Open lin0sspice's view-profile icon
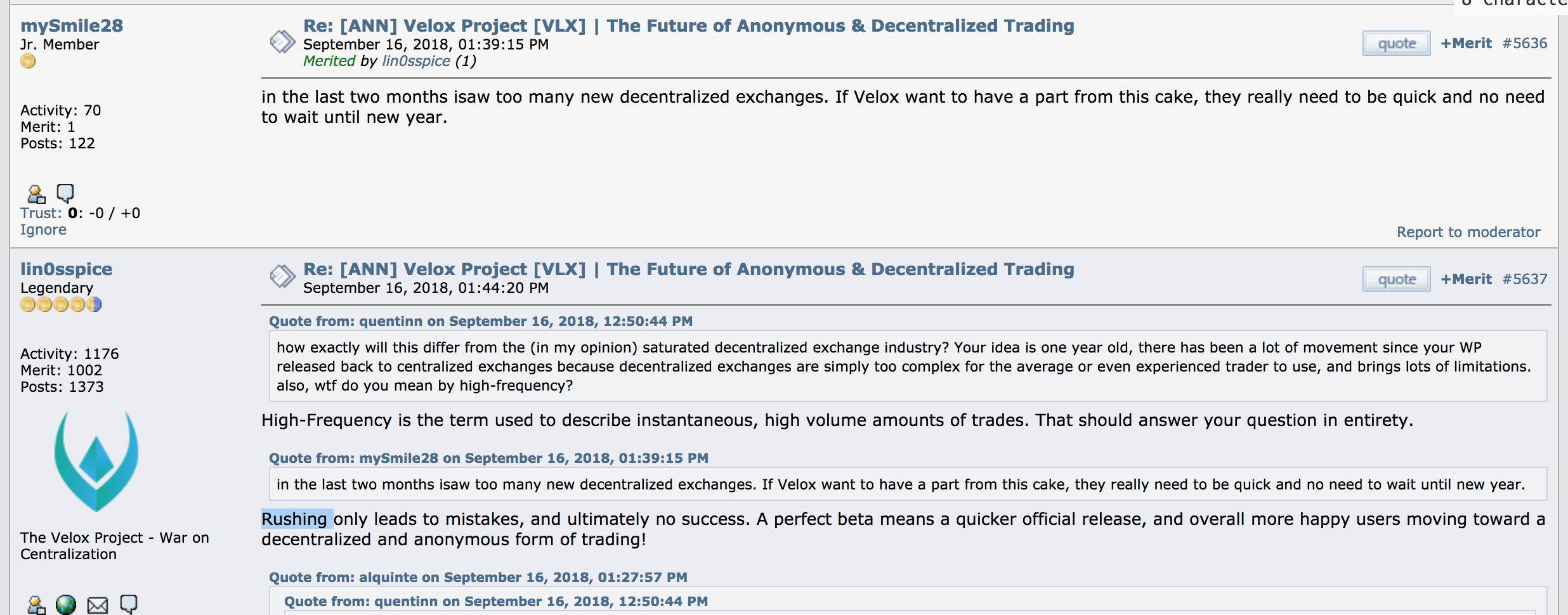Viewport: 1568px width, 615px height. coord(36,605)
